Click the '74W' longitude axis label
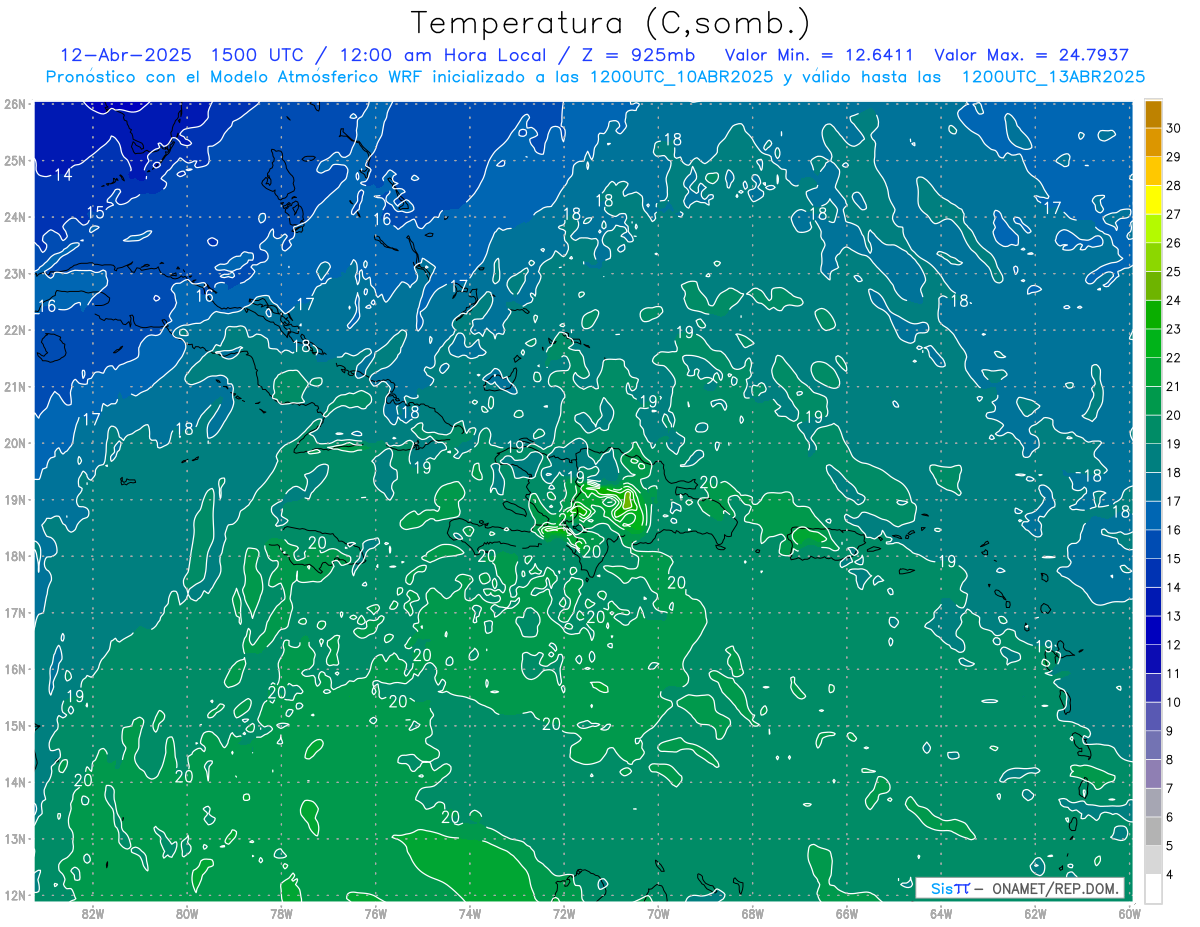This screenshot has height=927, width=1200. (x=470, y=913)
